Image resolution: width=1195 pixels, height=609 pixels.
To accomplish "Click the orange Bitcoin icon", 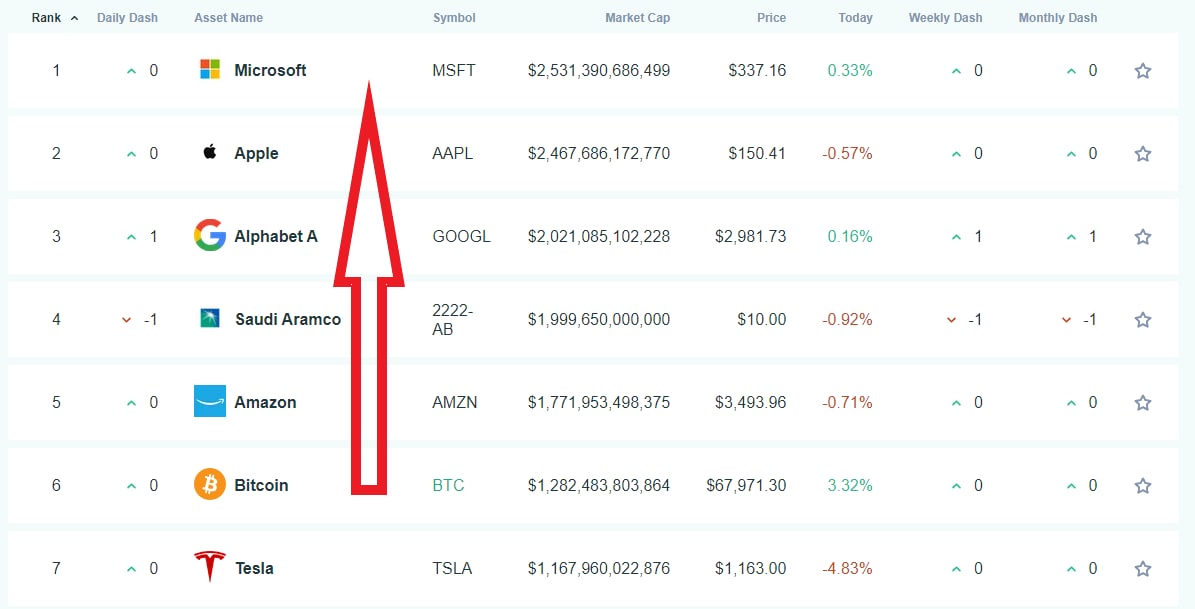I will click(x=210, y=485).
